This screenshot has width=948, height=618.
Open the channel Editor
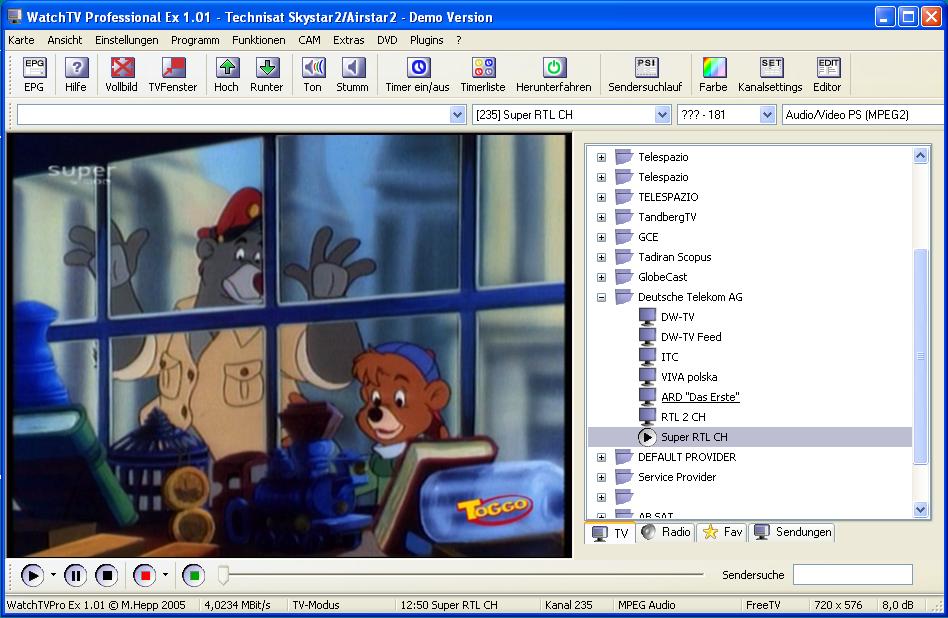coord(827,74)
